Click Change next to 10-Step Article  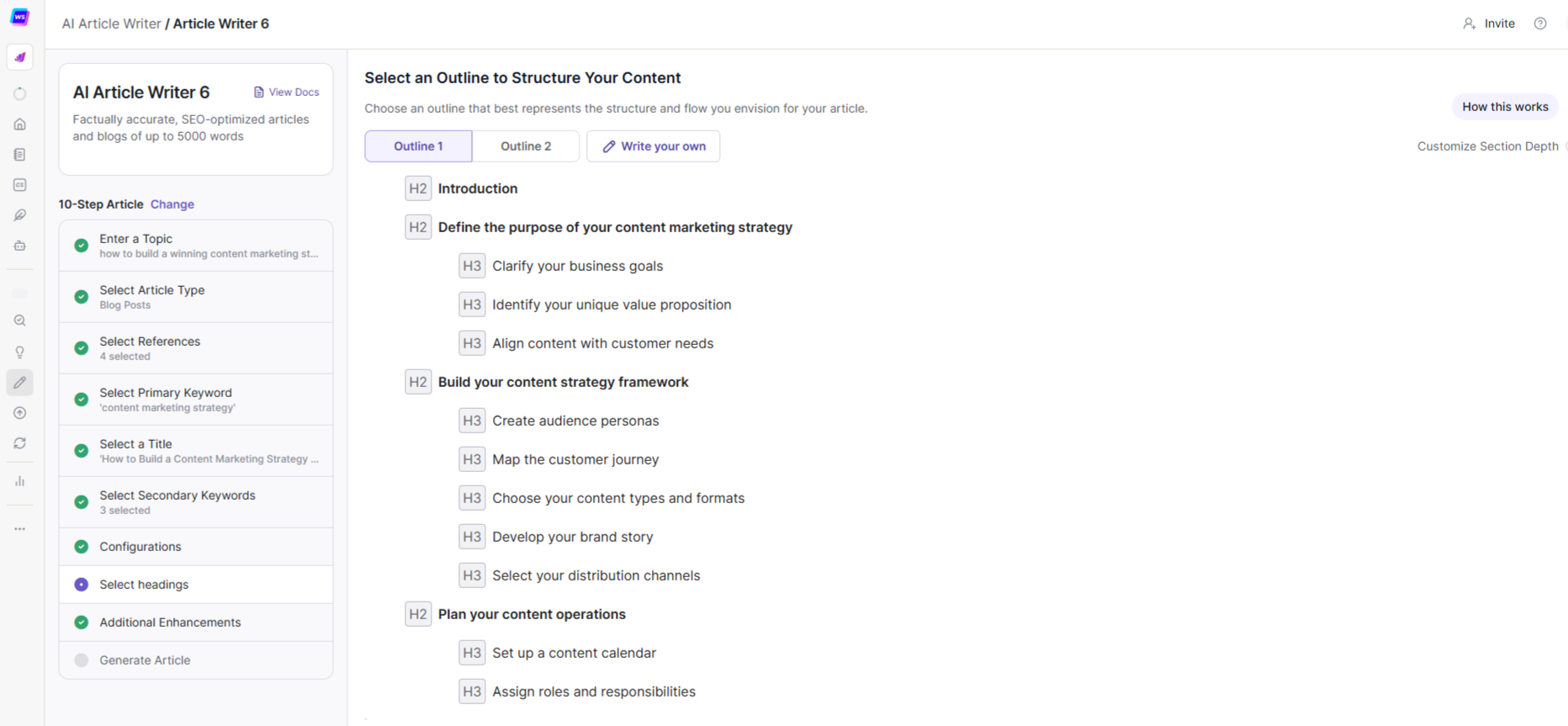tap(172, 204)
